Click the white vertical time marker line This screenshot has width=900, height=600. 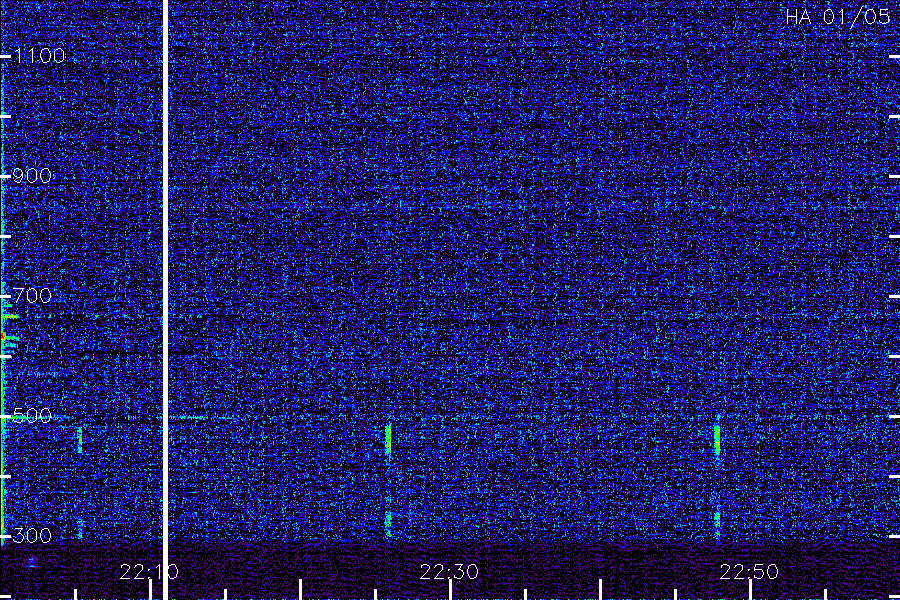point(165,300)
